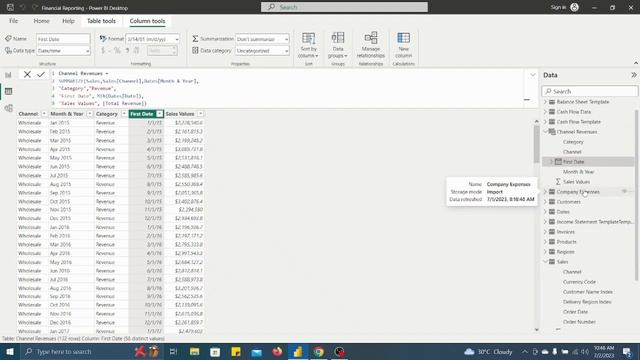This screenshot has width=640, height=360.
Task: Open Data groups ribbon button
Action: click(x=338, y=45)
